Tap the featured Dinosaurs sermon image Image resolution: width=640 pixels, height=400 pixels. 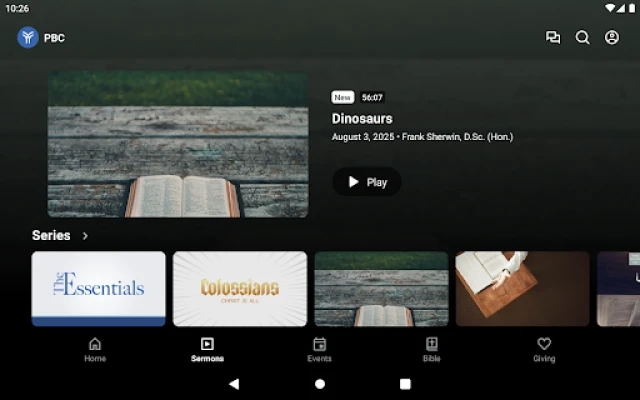point(178,144)
